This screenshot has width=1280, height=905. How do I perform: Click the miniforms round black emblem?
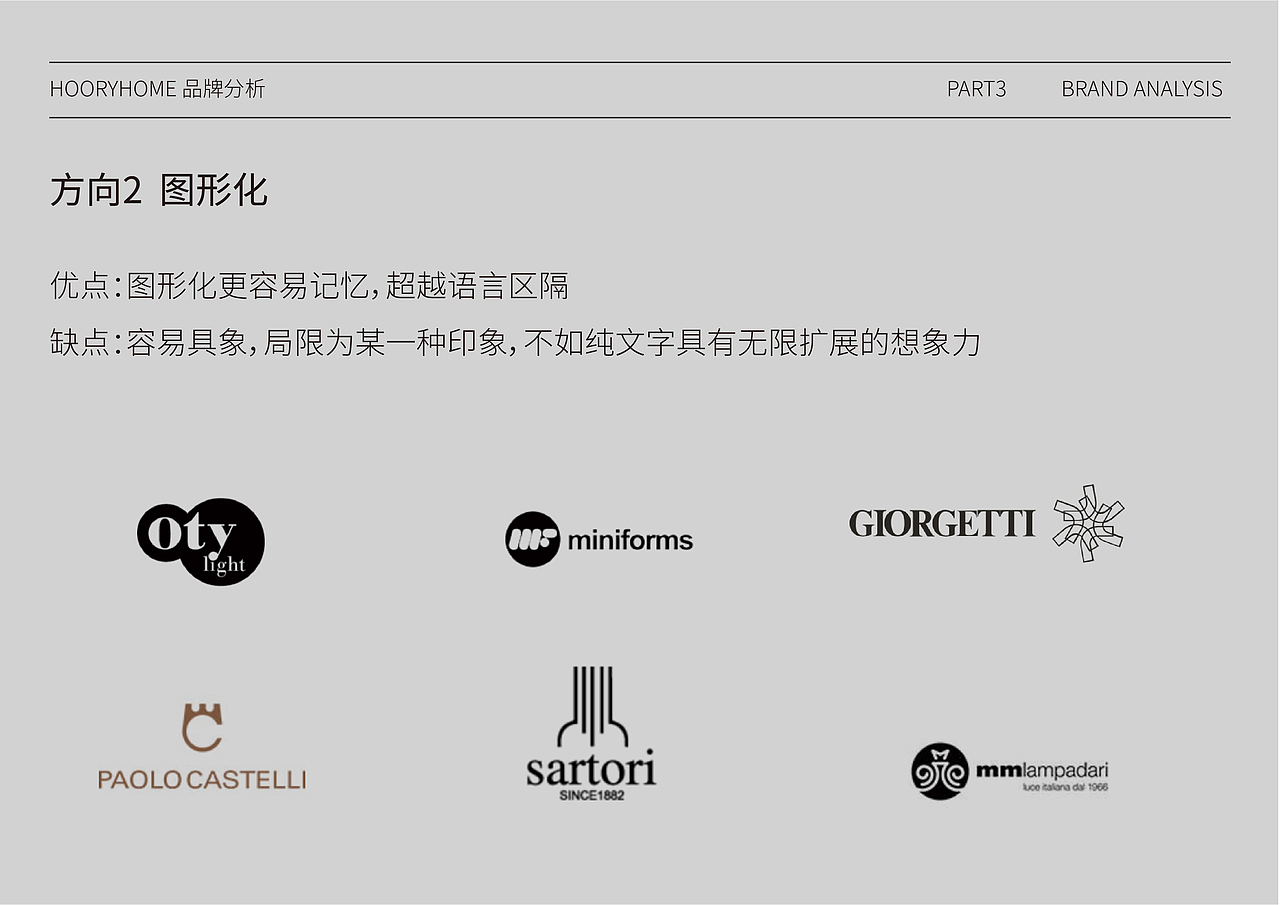[x=532, y=540]
